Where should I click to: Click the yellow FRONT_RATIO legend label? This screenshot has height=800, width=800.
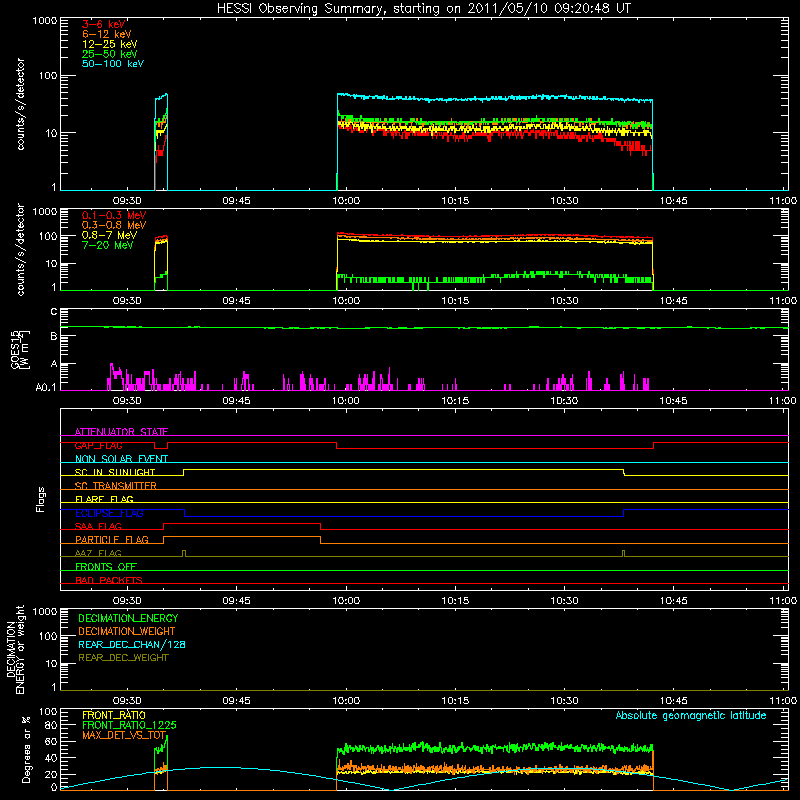coord(114,716)
